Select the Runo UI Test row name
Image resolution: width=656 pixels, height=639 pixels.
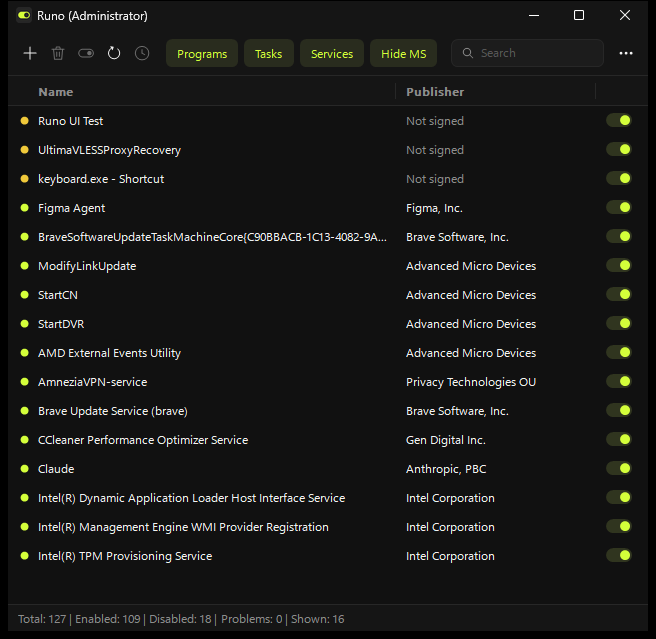click(70, 121)
